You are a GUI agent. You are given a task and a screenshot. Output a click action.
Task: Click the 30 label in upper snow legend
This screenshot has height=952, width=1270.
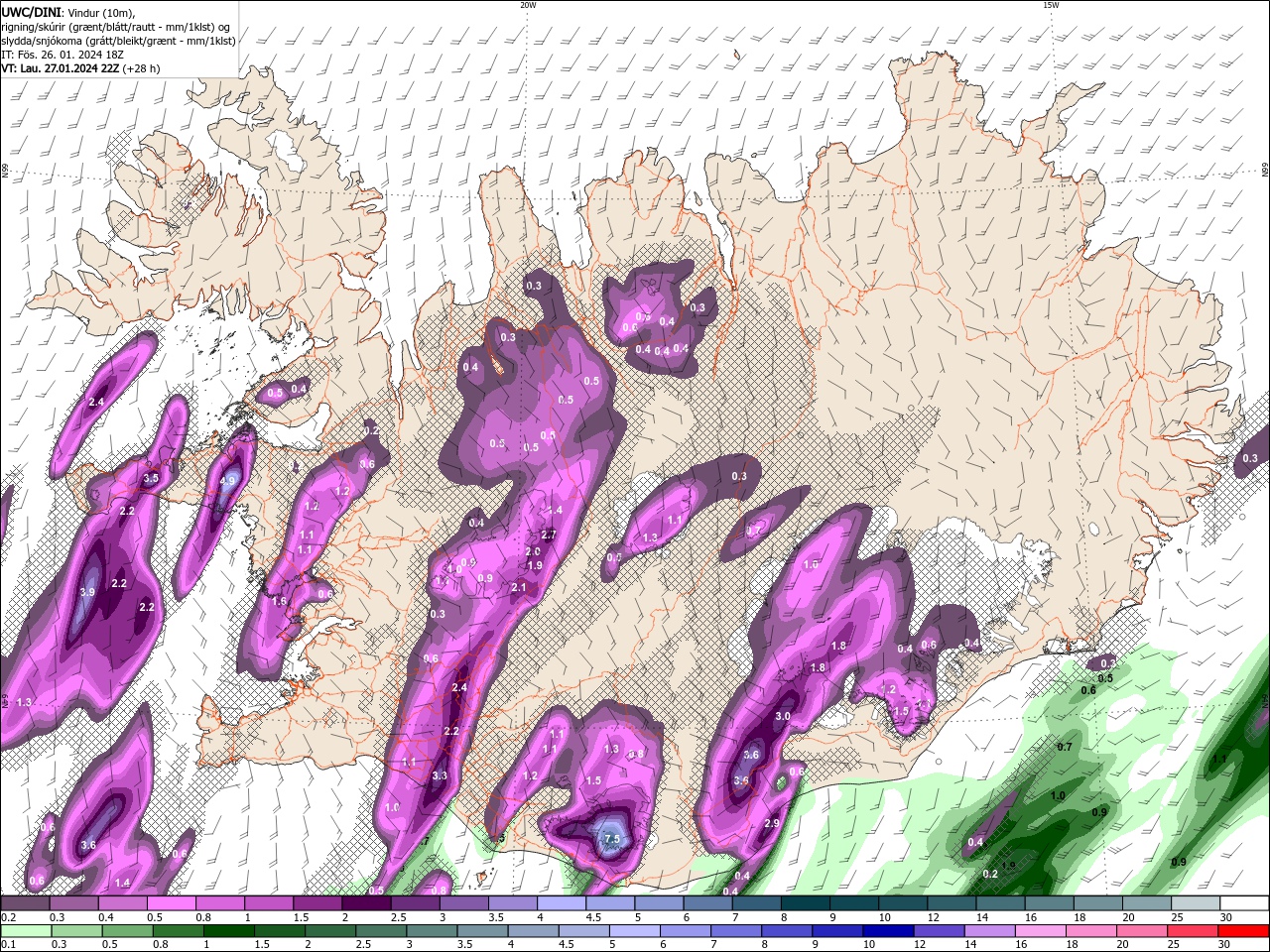[x=1226, y=917]
